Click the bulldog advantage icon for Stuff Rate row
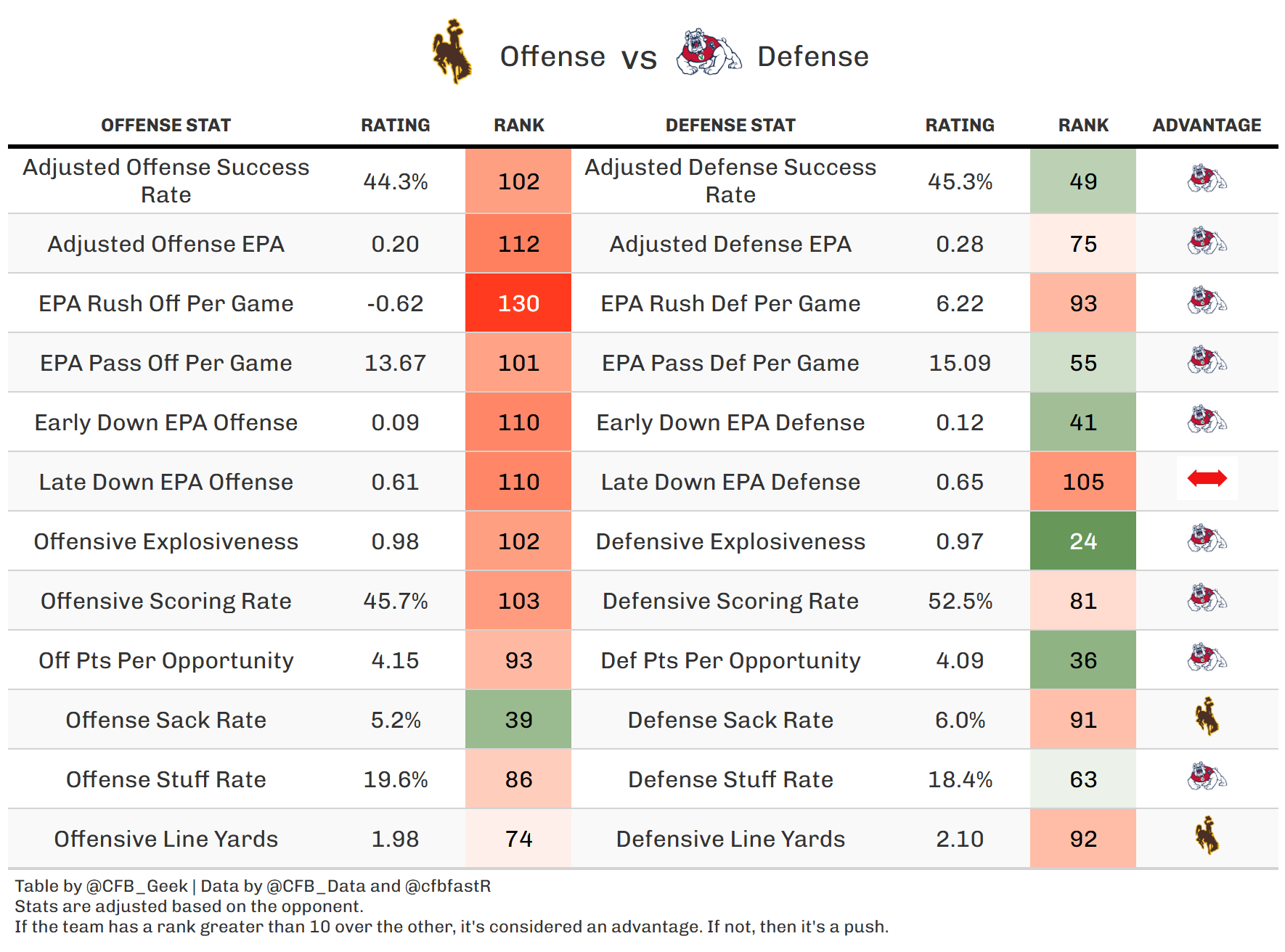Image resolution: width=1285 pixels, height=952 pixels. point(1207,776)
